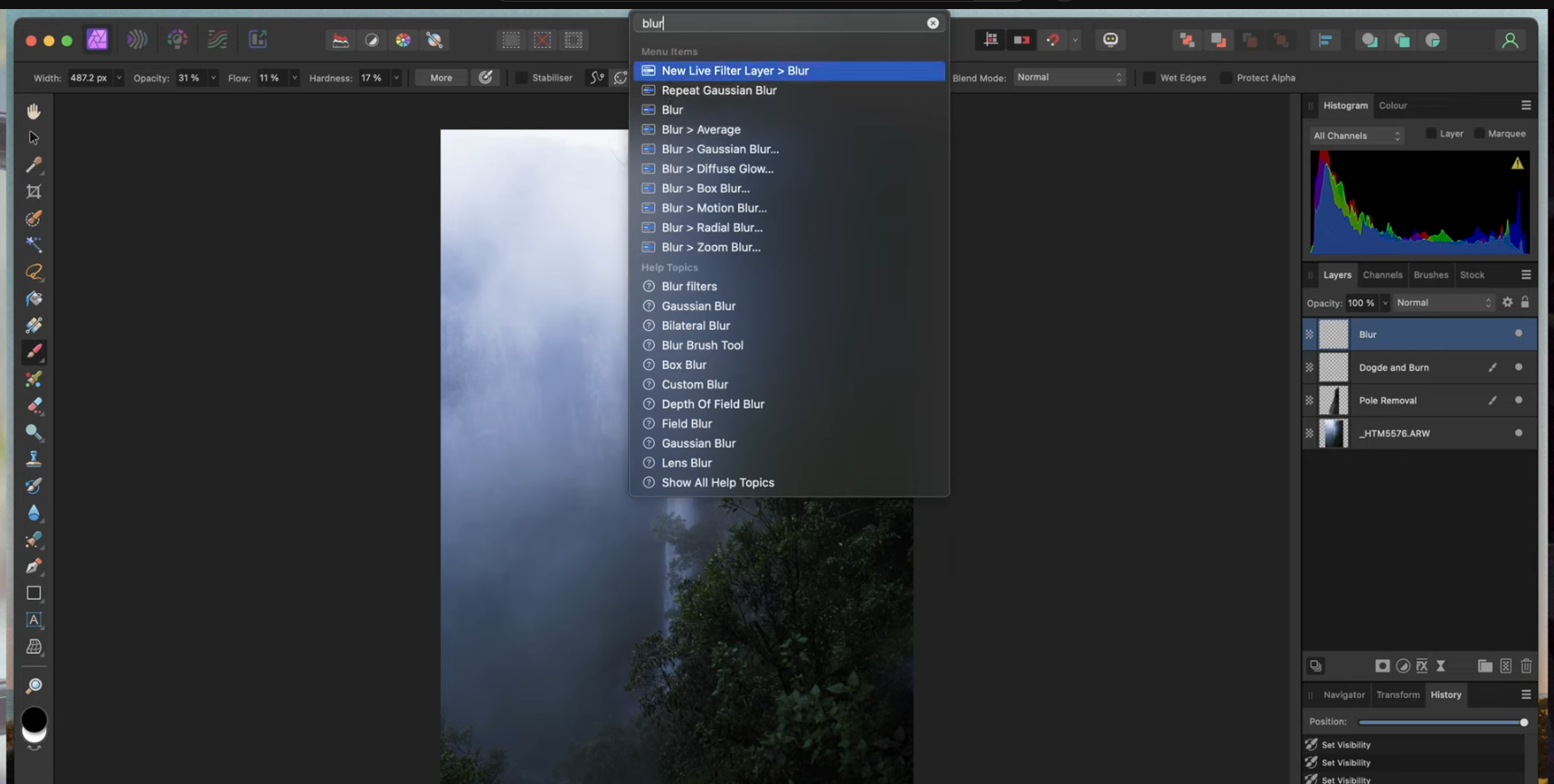
Task: Toggle visibility of the Blur layer
Action: 1519,334
